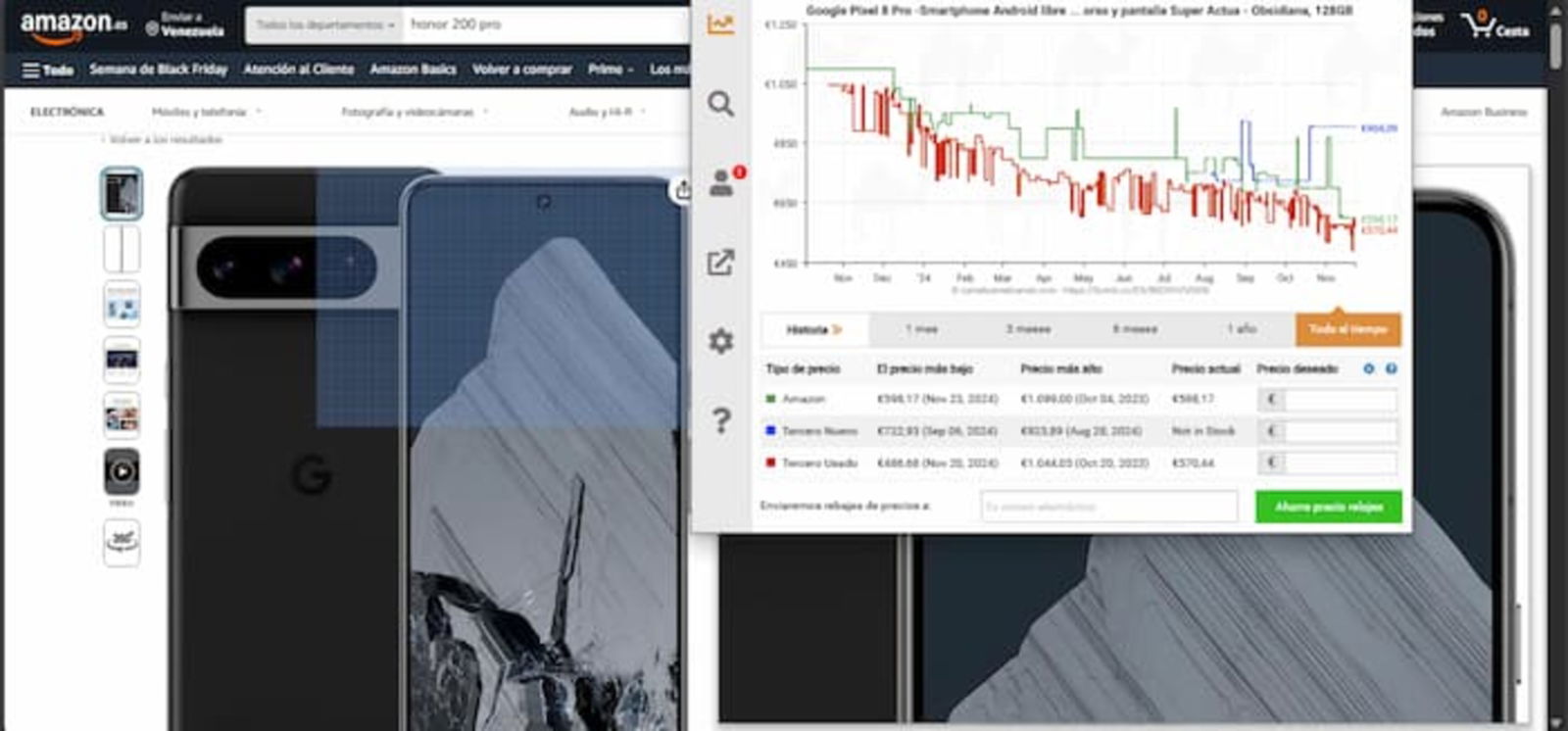
Task: Click the Precio actual column header
Action: point(1205,368)
